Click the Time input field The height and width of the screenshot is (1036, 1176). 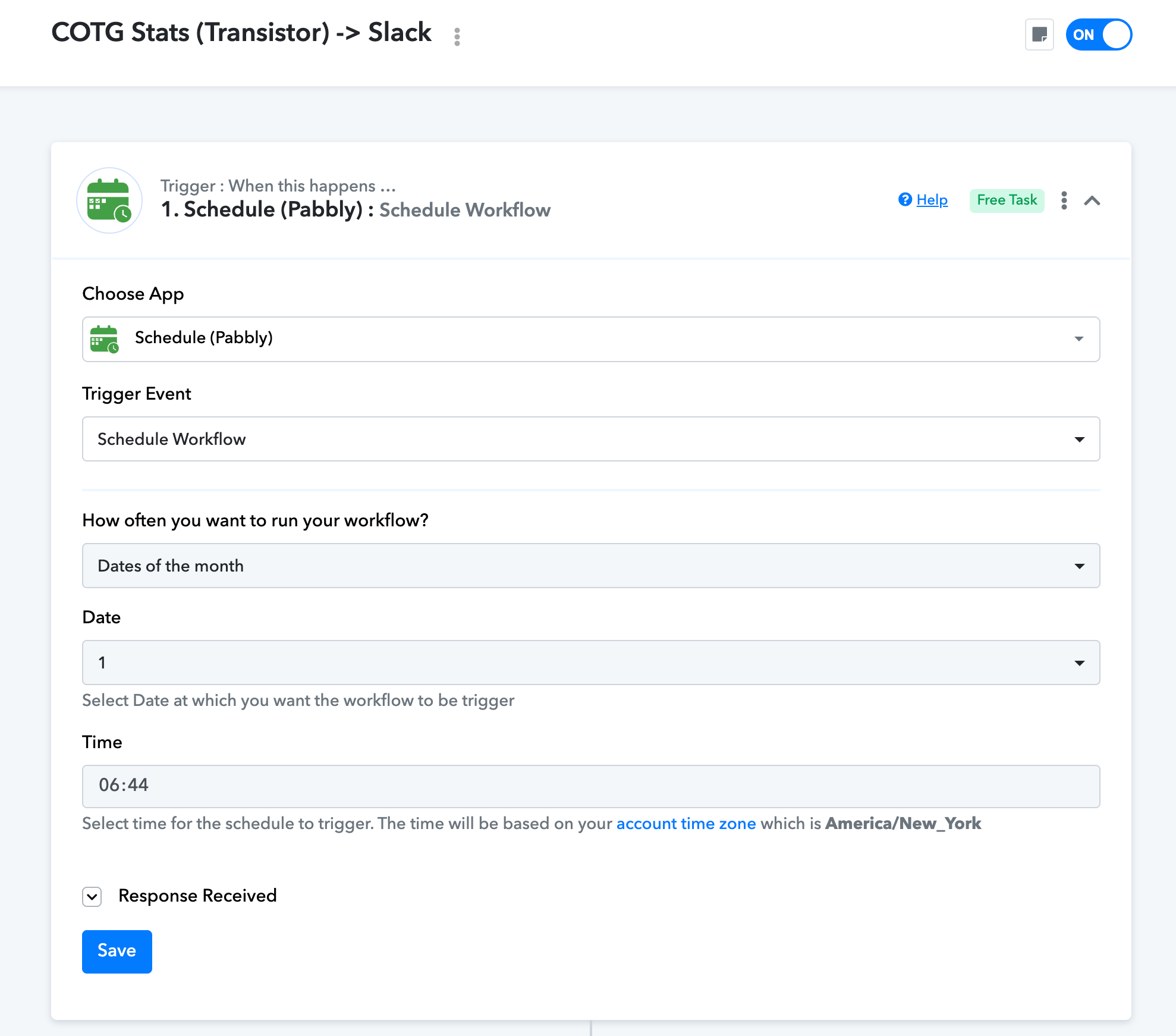(591, 786)
